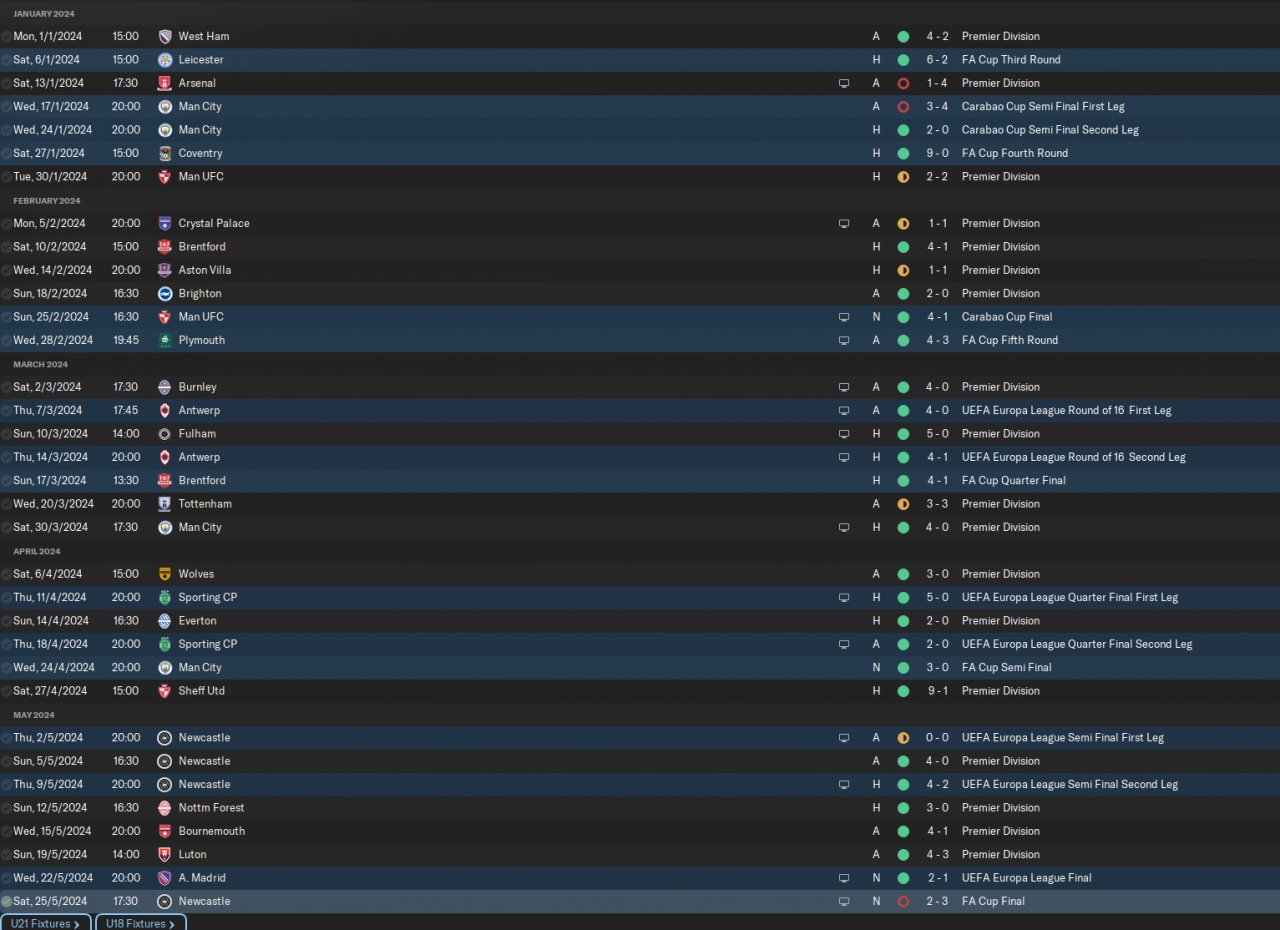
Task: Click the TV icon on the Burnley fixture
Action: (x=844, y=387)
